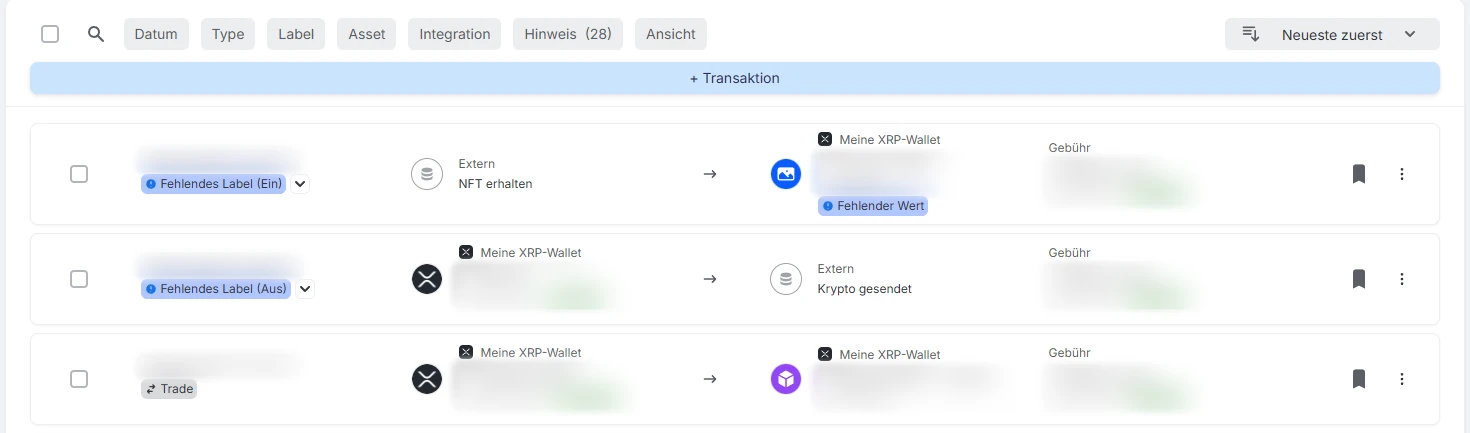Open the Neueste zuerst sort dropdown

1332,34
